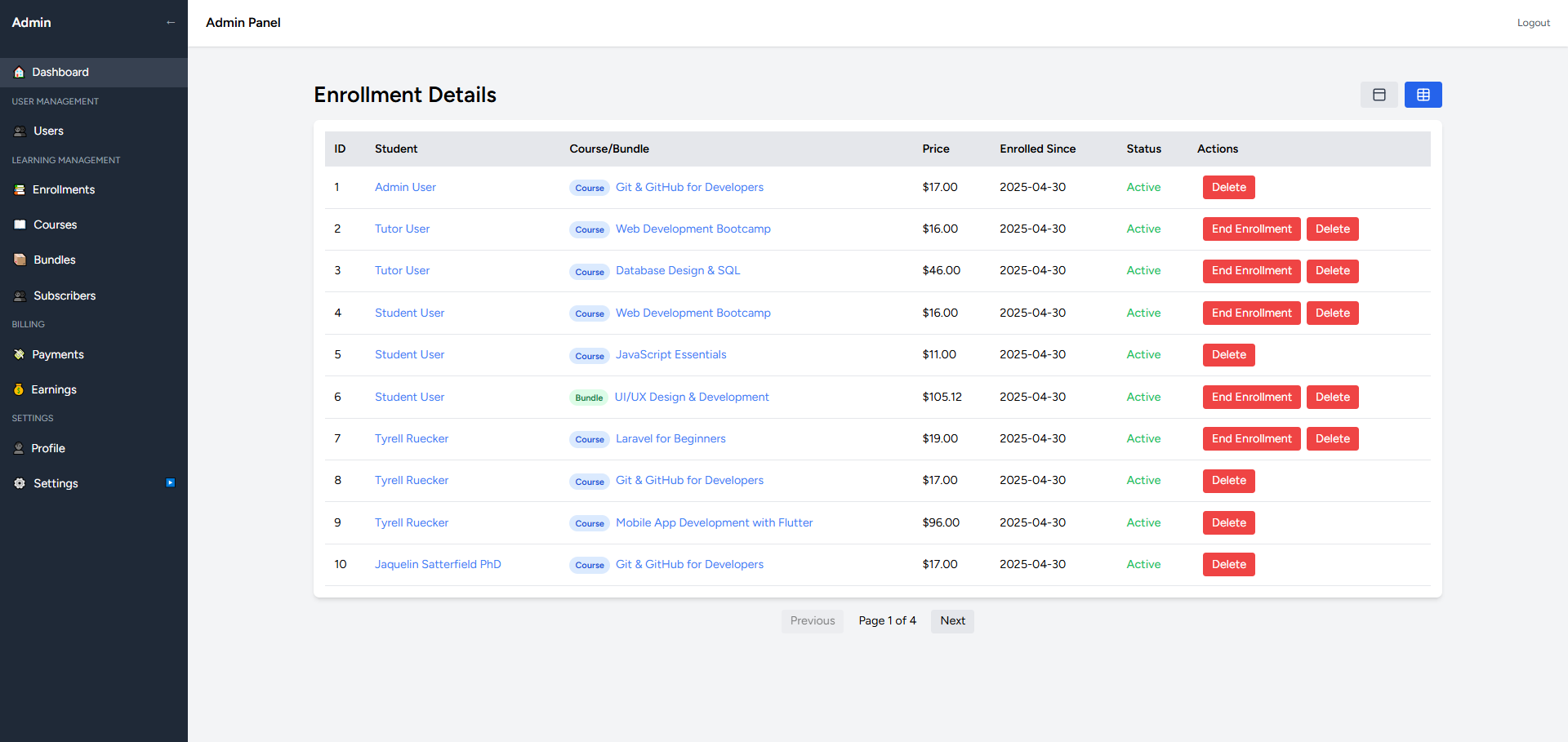Delete Jaquelin Satterfield PhD enrollment
Viewport: 1568px width, 742px height.
[x=1228, y=565]
